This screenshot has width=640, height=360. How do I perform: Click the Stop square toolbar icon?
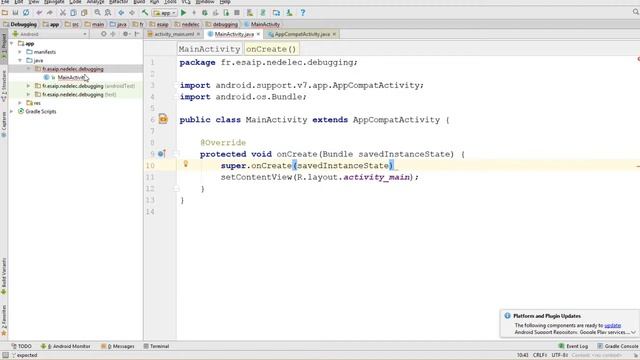coord(237,13)
